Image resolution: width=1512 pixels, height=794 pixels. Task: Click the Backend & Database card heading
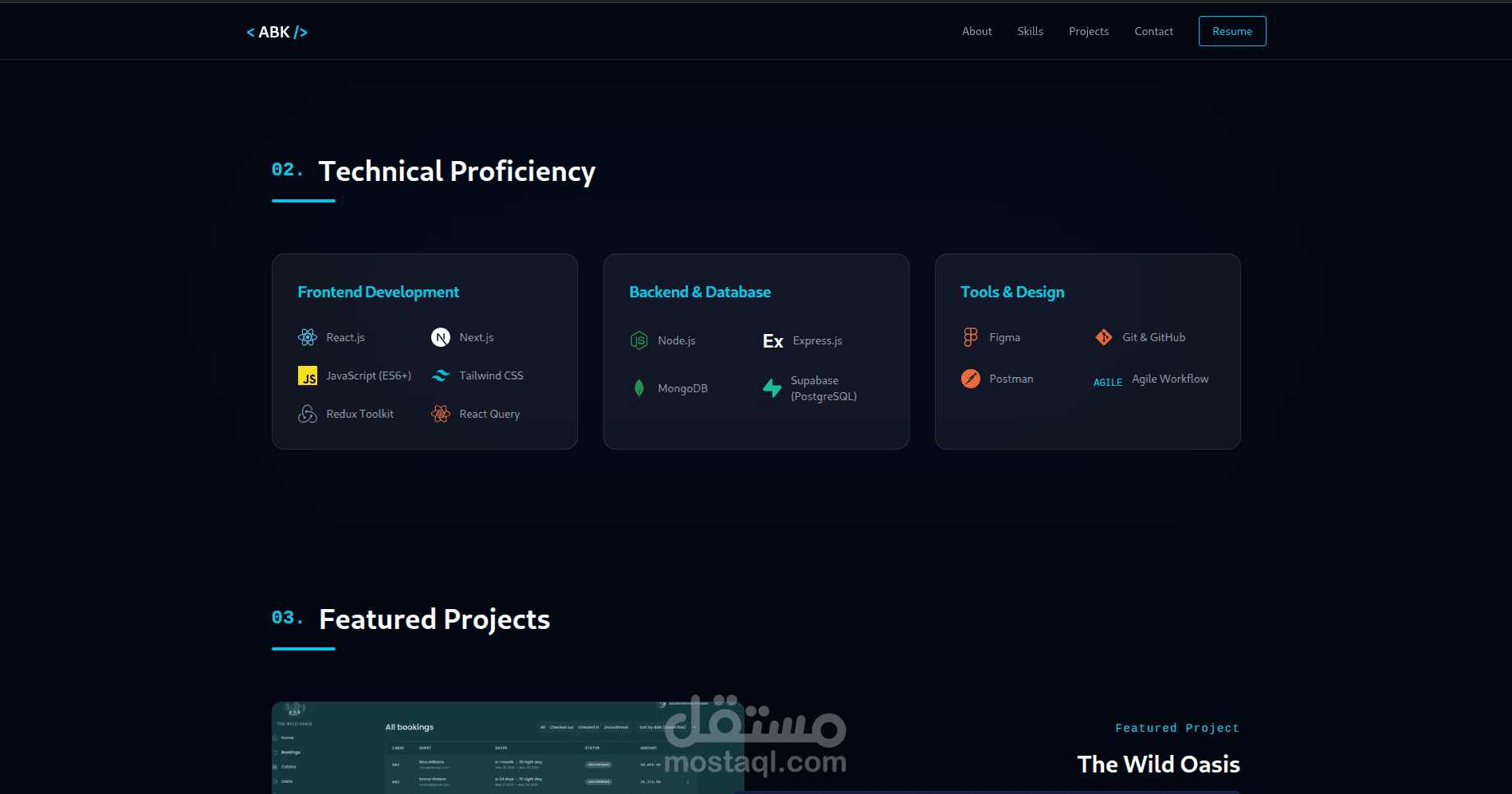click(x=700, y=292)
